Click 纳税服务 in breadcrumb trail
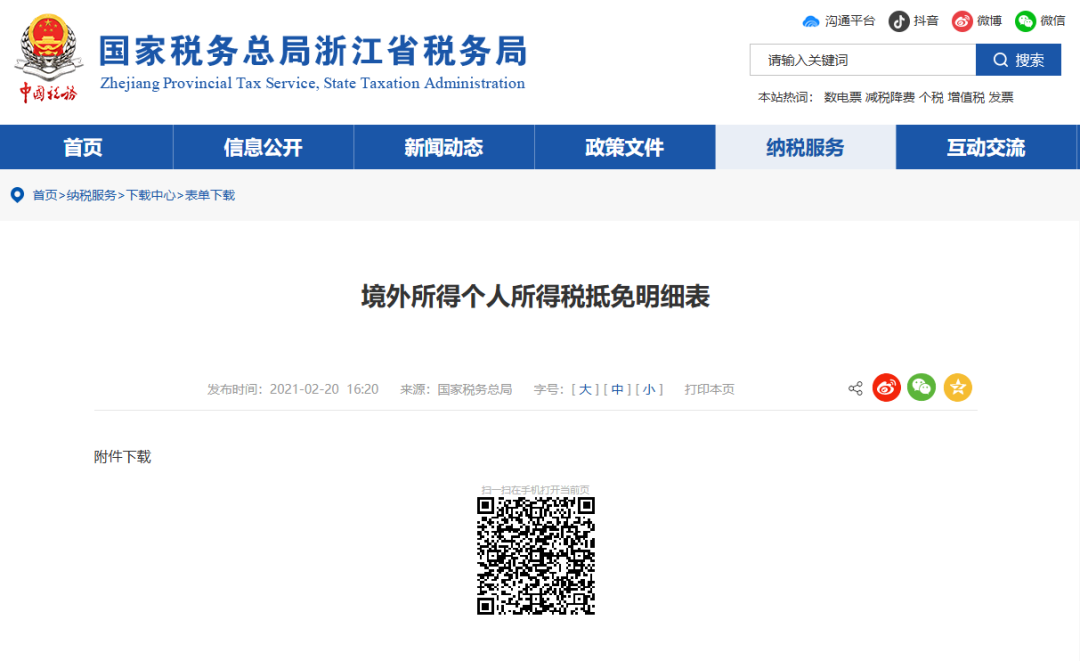 coord(92,196)
